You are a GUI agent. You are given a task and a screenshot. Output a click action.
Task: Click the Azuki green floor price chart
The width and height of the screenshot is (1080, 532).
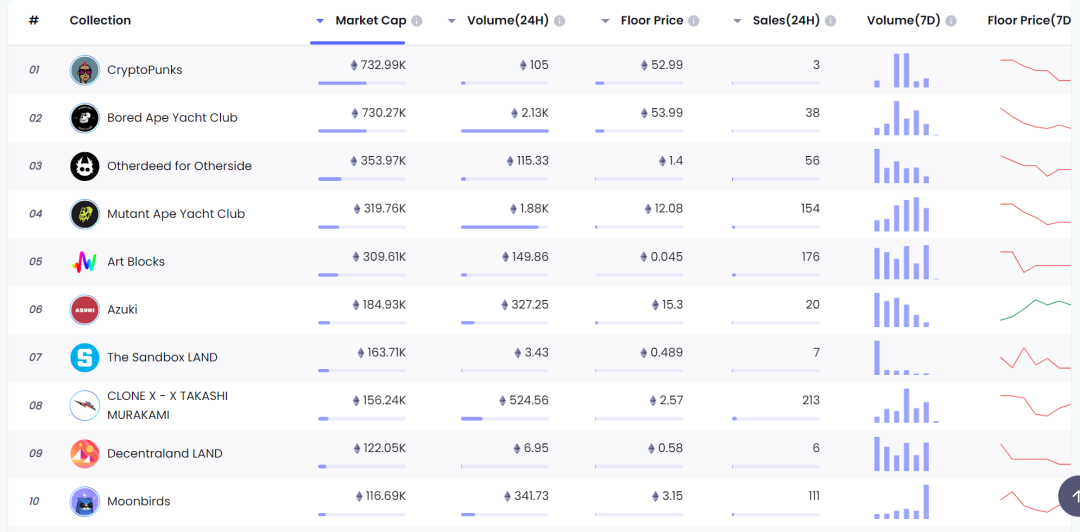pyautogui.click(x=1035, y=308)
